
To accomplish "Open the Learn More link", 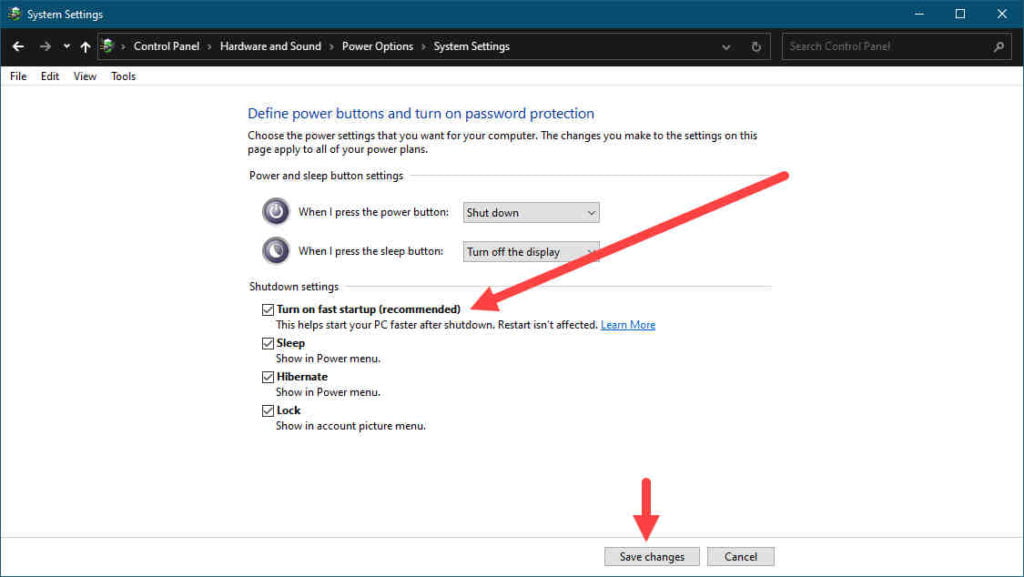I will tap(628, 324).
